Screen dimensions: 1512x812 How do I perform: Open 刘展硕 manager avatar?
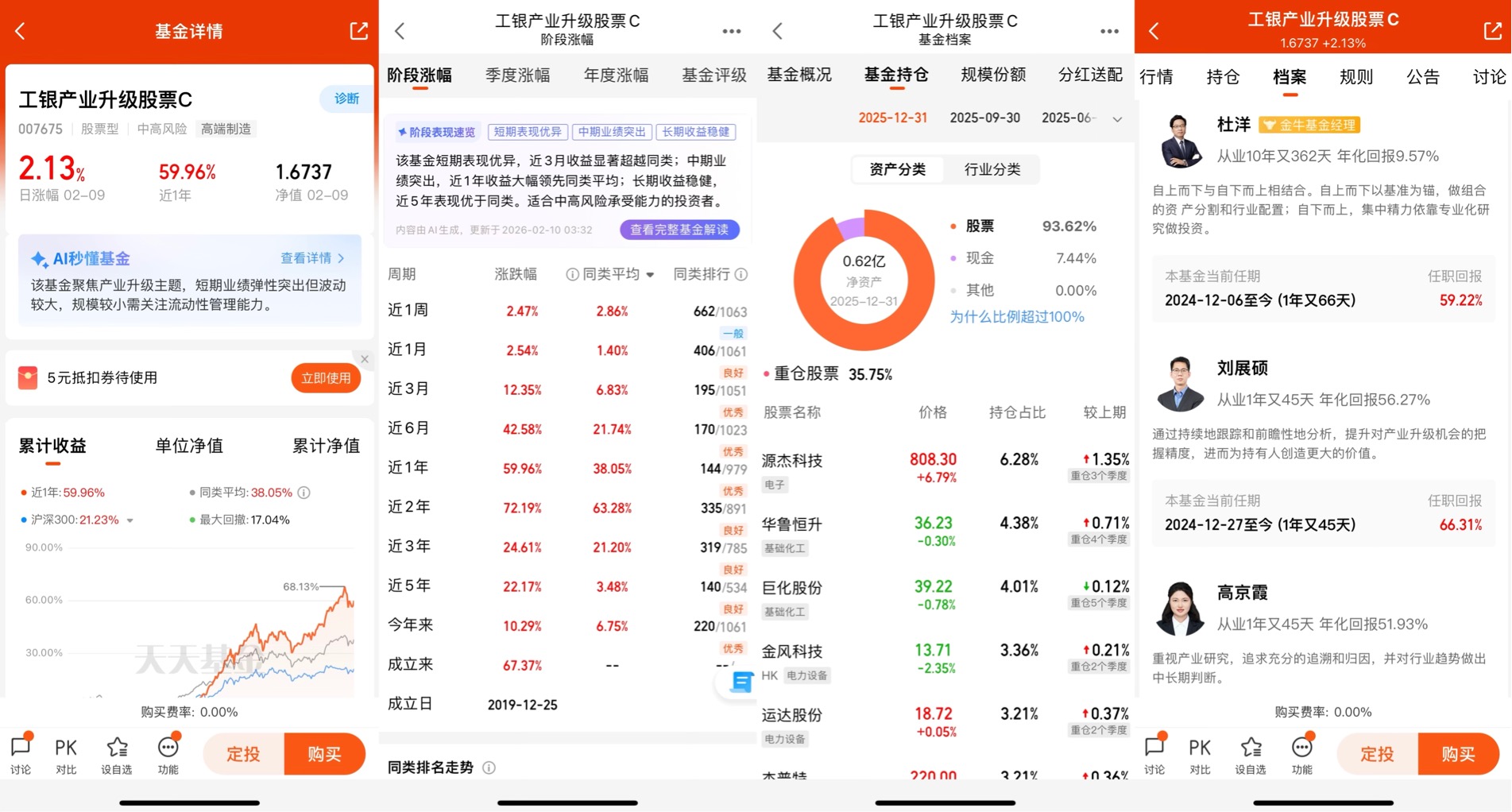(x=1179, y=384)
